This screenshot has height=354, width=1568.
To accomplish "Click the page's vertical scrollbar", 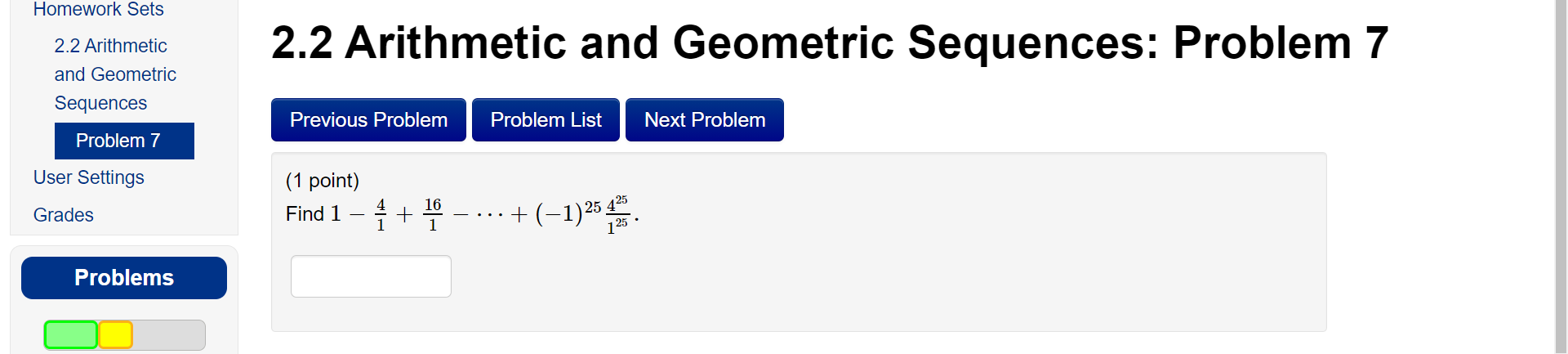I will 1561,177.
